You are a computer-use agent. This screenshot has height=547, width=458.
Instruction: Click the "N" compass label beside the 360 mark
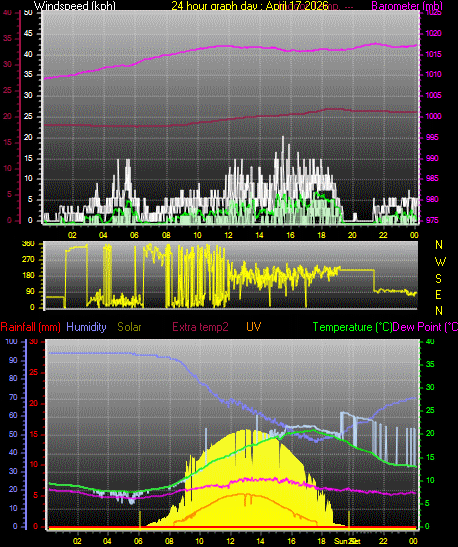[439, 245]
